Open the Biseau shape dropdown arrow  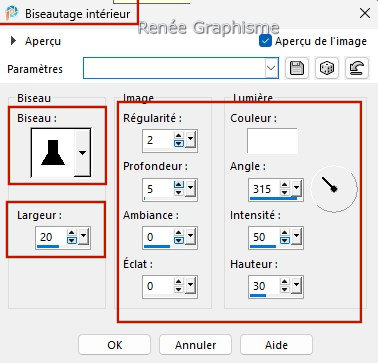point(82,153)
